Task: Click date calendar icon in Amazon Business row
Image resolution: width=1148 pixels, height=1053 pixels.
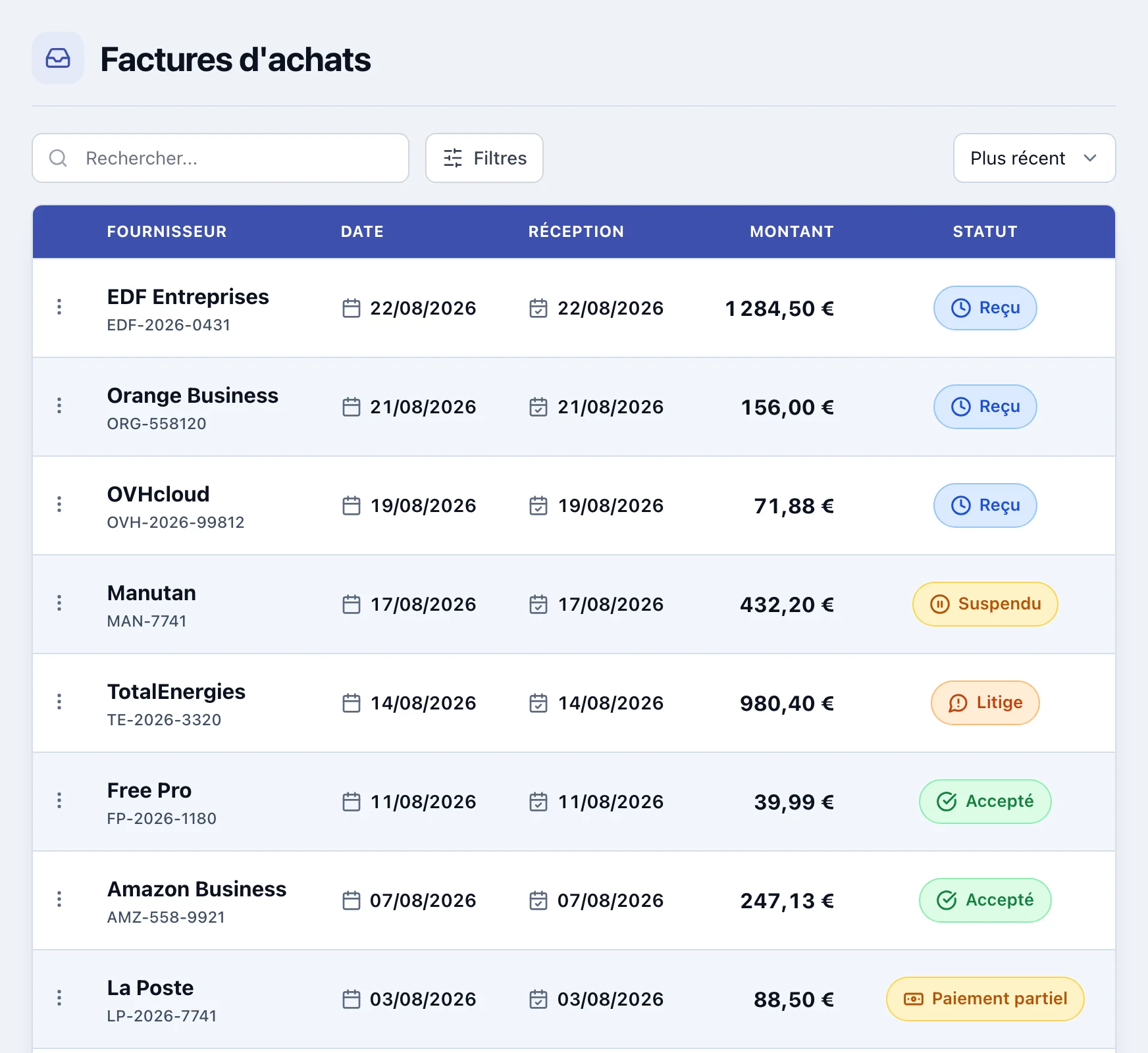Action: tap(352, 900)
